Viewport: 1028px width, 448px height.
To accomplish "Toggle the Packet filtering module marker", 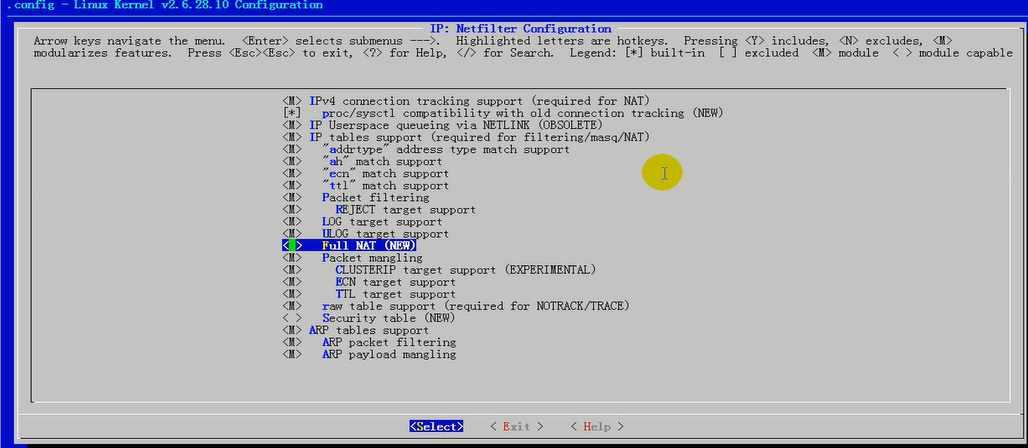I will pyautogui.click(x=292, y=197).
